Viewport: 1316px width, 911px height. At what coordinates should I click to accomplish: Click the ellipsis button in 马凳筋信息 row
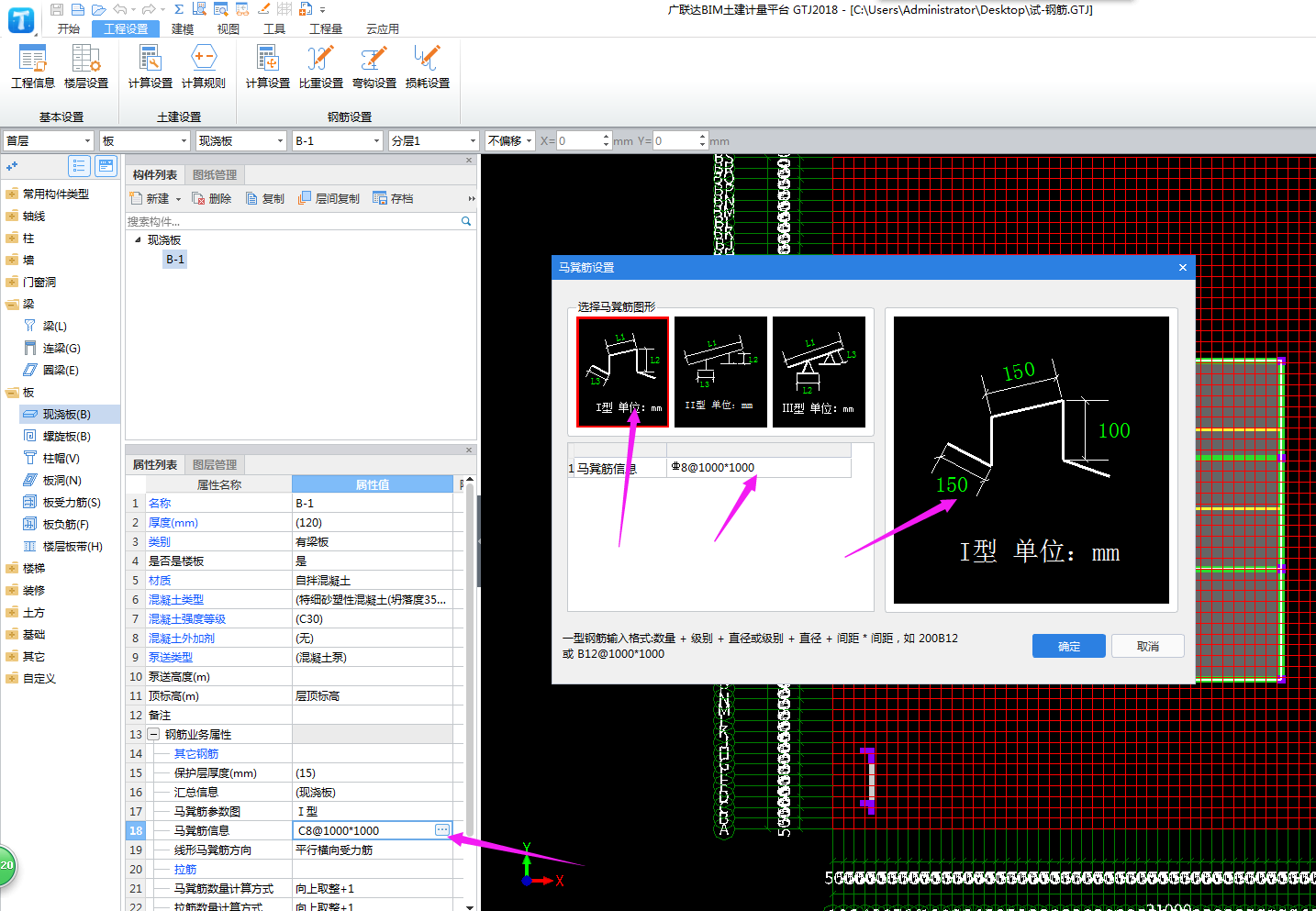click(442, 830)
